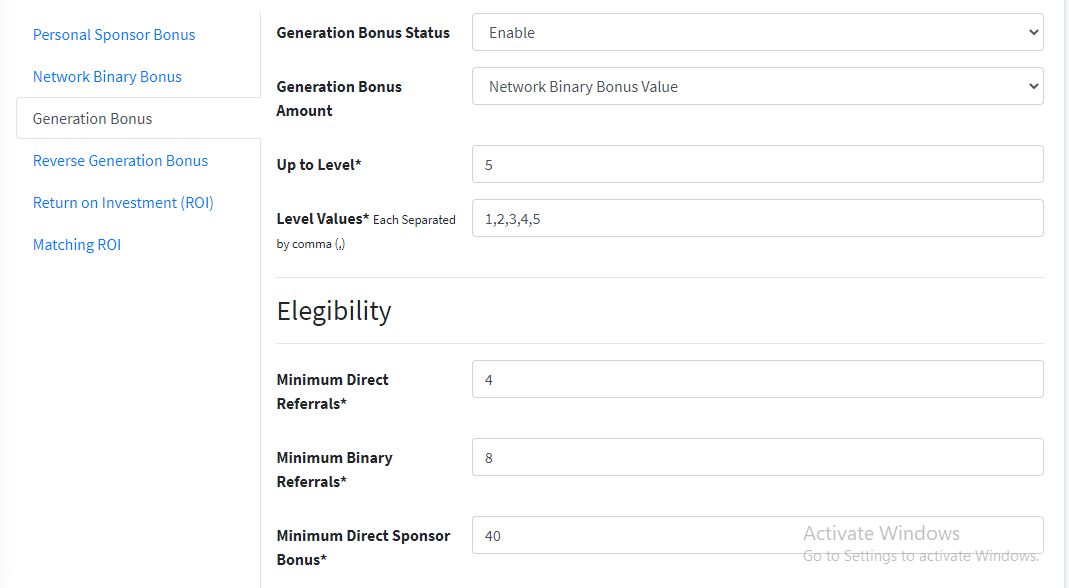Click the 'Generation Bonus Status' label text
Screen dimensions: 1069x588
(363, 33)
